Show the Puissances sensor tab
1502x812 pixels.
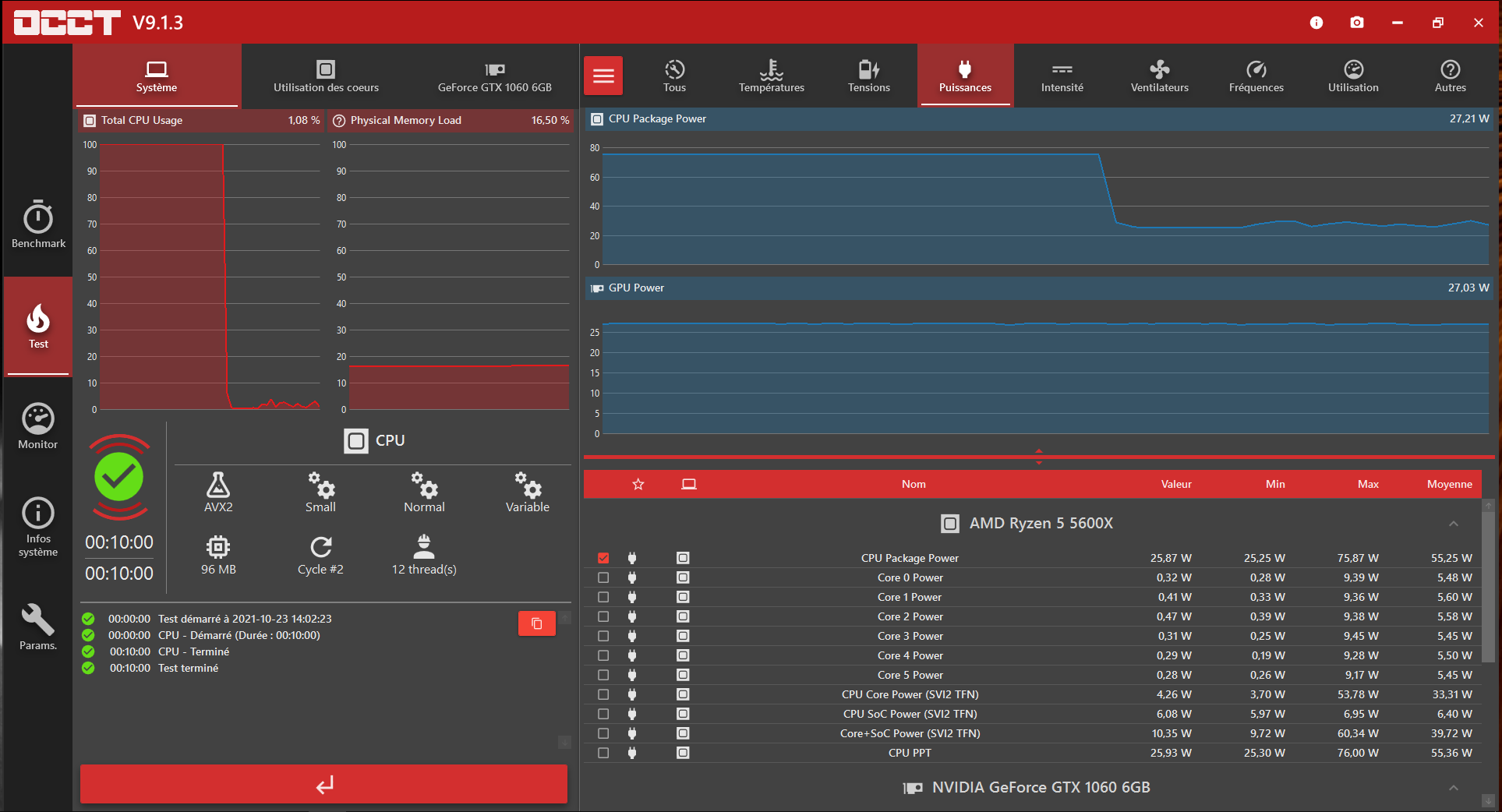click(966, 76)
